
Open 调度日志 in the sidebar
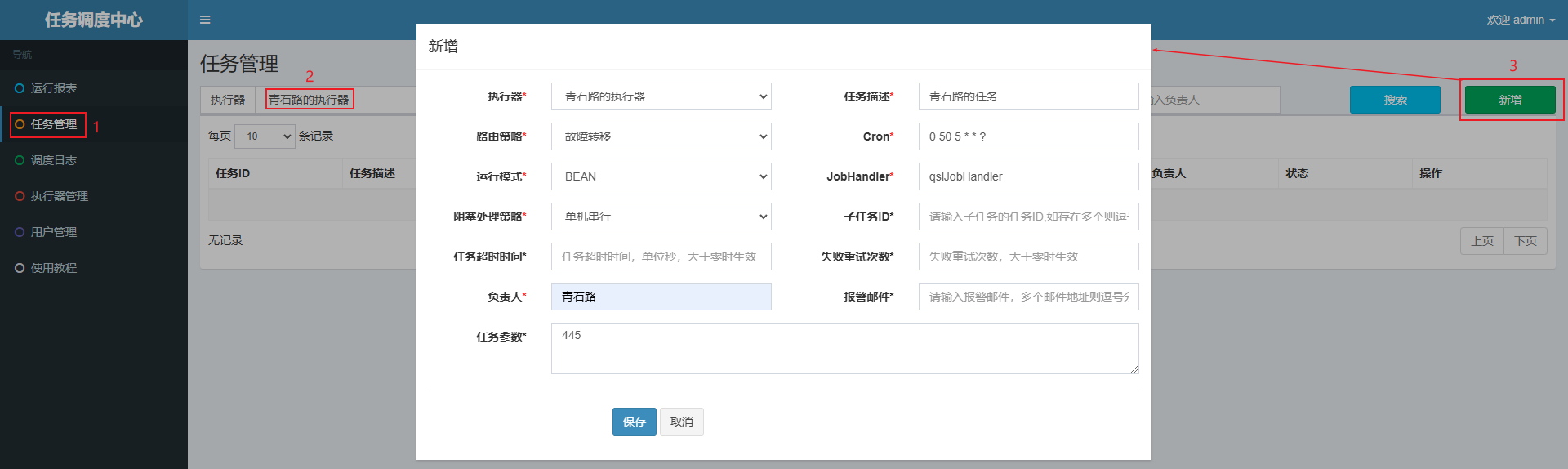(54, 160)
